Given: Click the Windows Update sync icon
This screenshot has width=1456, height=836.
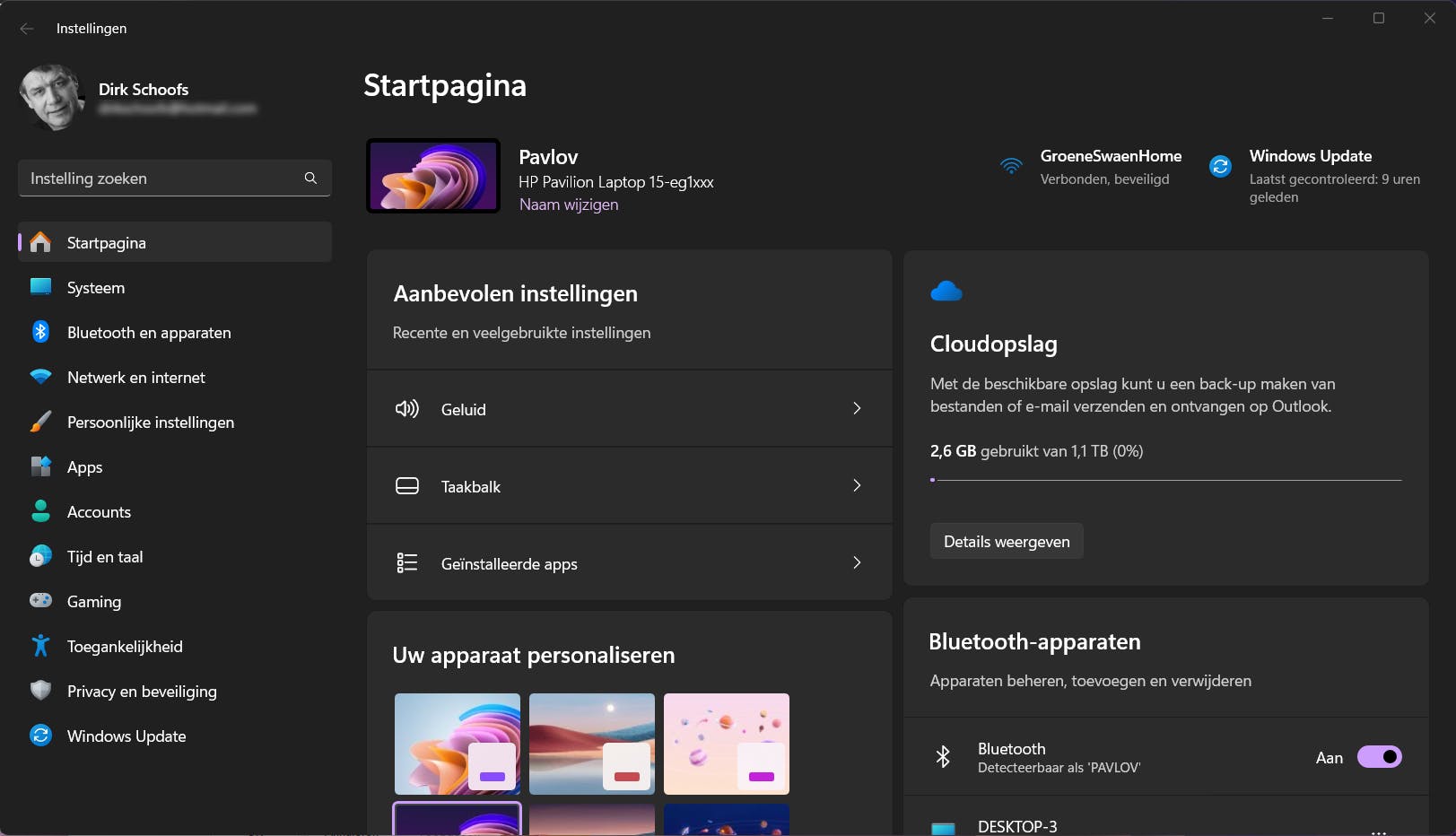Looking at the screenshot, I should coord(1220,166).
